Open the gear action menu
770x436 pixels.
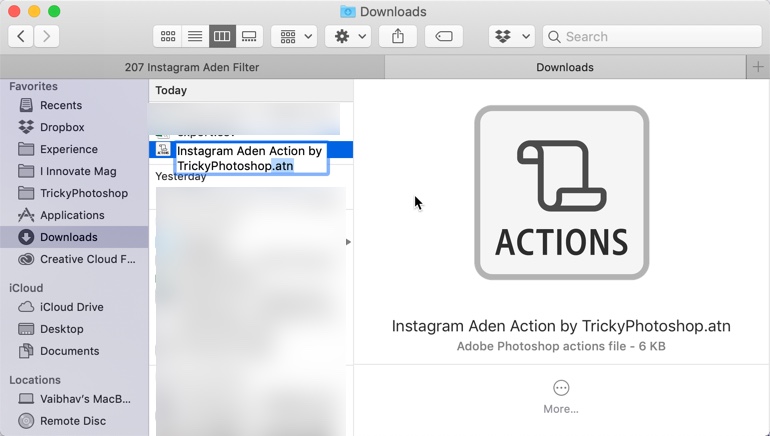tap(349, 36)
